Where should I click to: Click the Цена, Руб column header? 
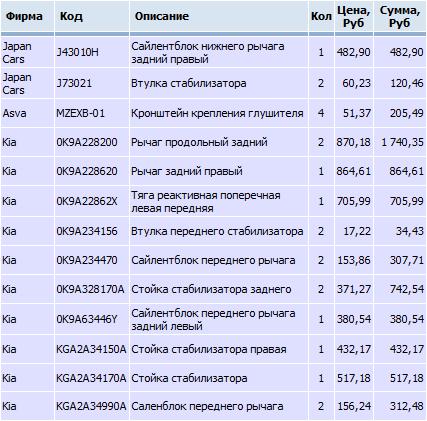click(354, 17)
